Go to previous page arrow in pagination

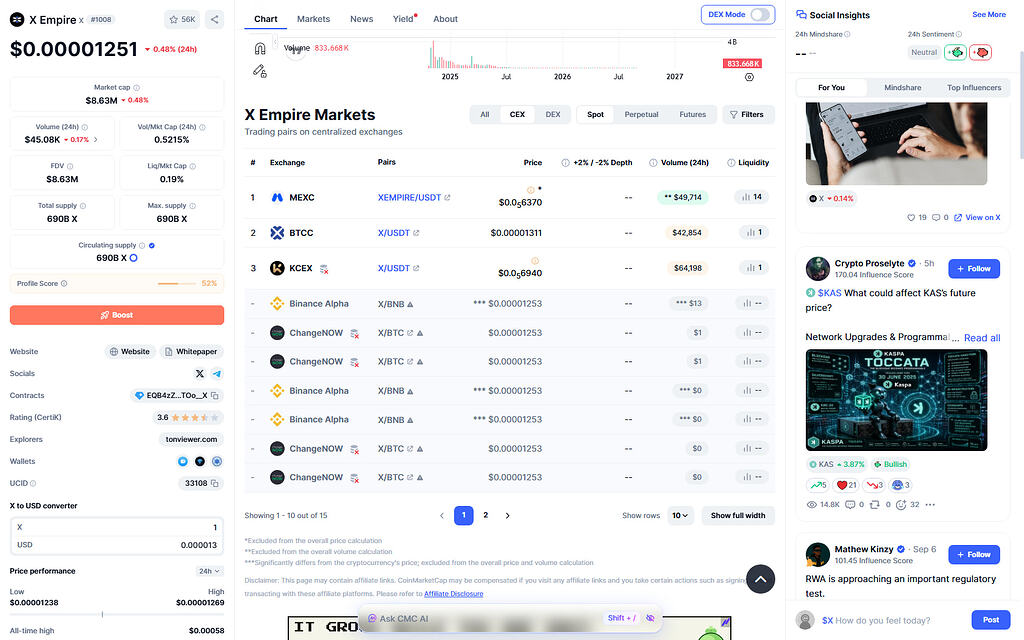click(x=441, y=515)
